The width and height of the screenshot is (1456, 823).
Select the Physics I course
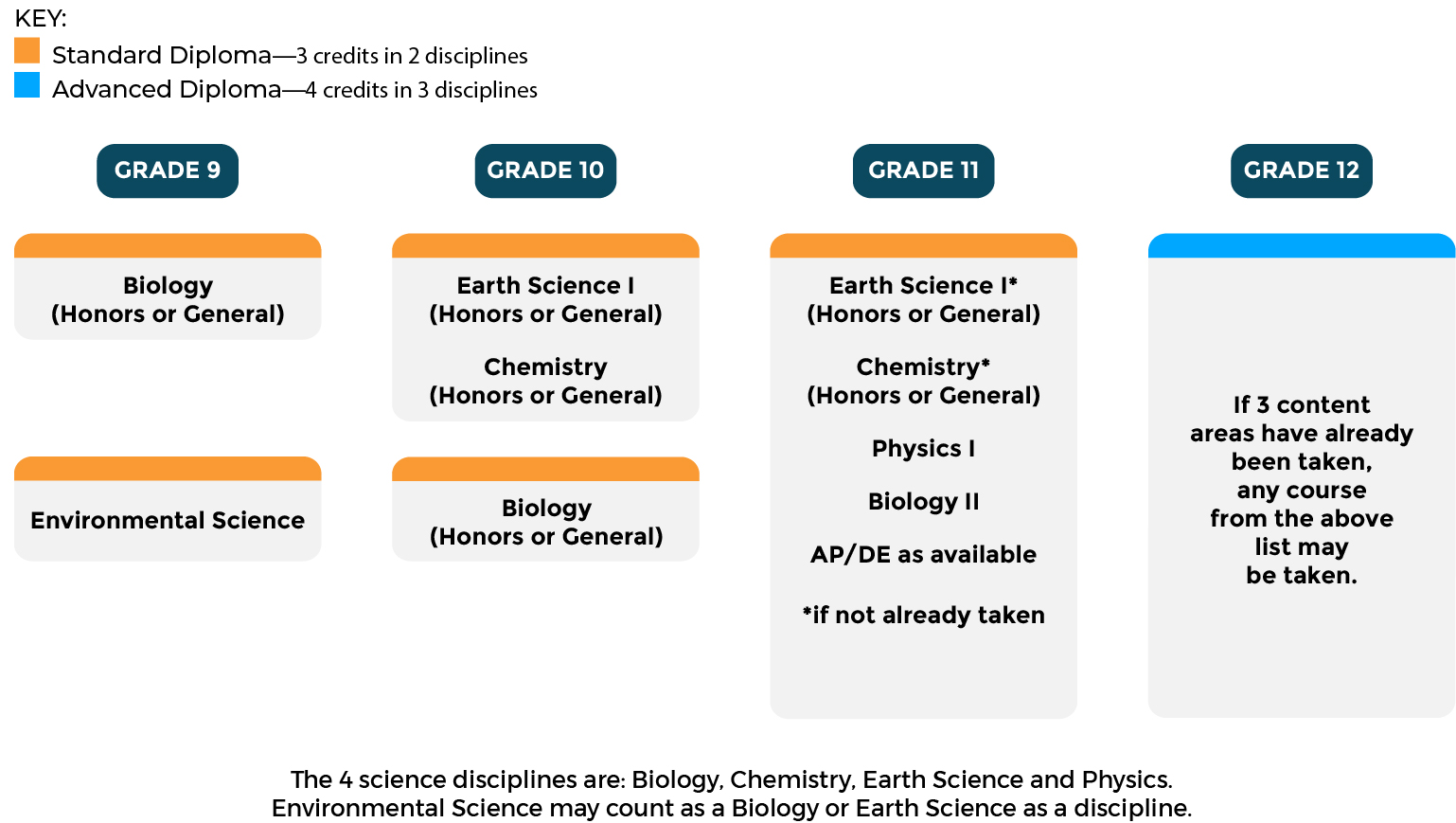[x=923, y=448]
